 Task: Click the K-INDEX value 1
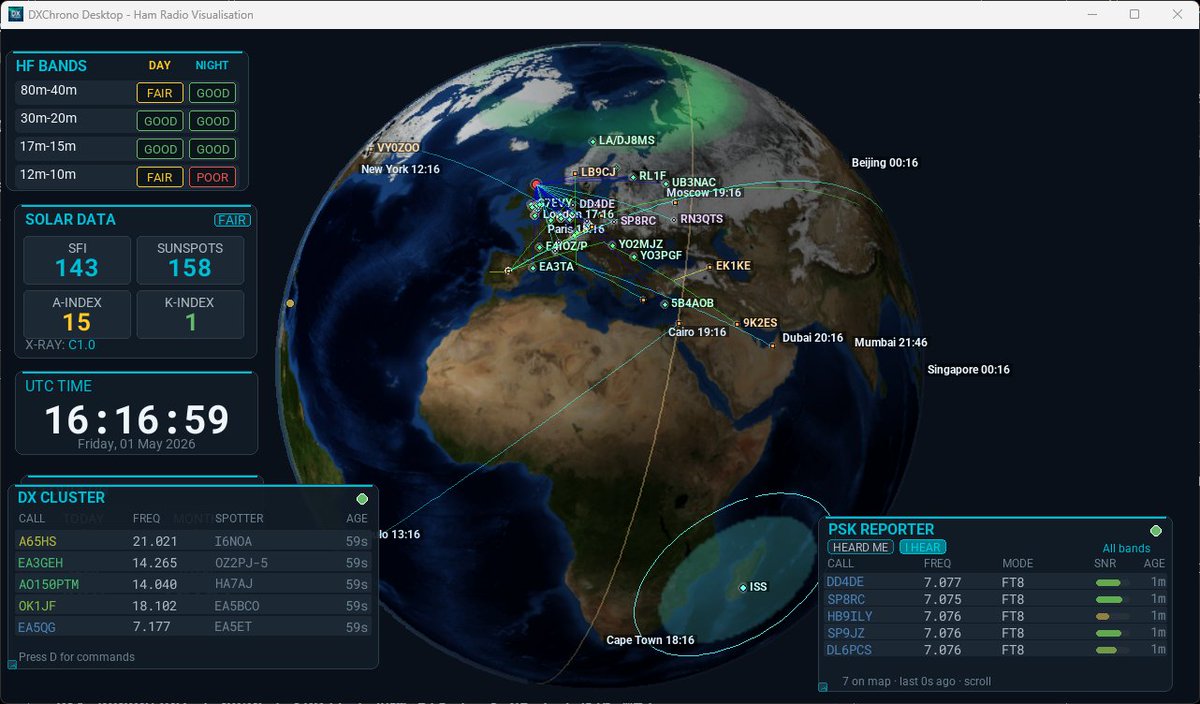pos(190,322)
